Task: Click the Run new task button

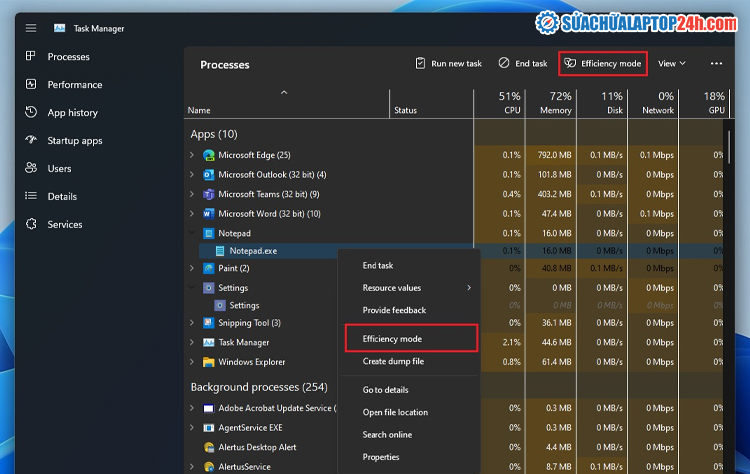Action: click(448, 63)
